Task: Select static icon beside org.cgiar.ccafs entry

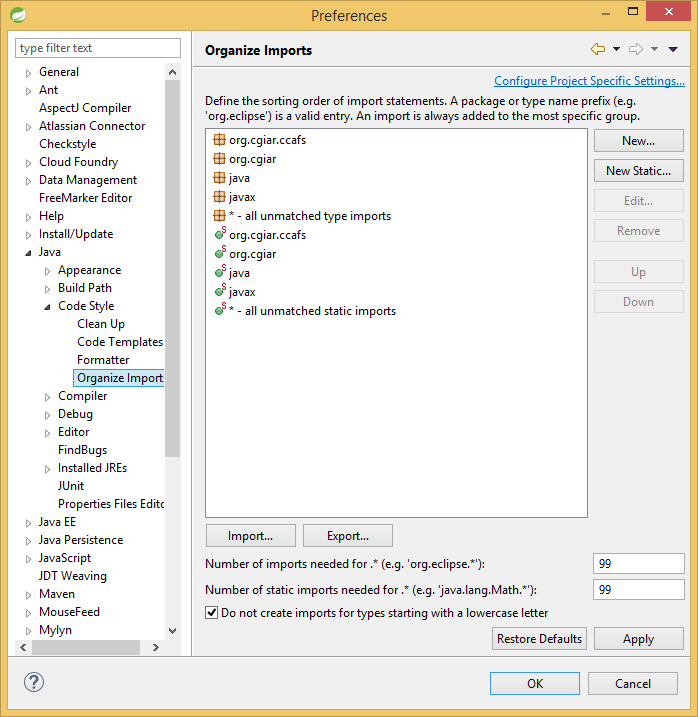Action: tap(220, 233)
